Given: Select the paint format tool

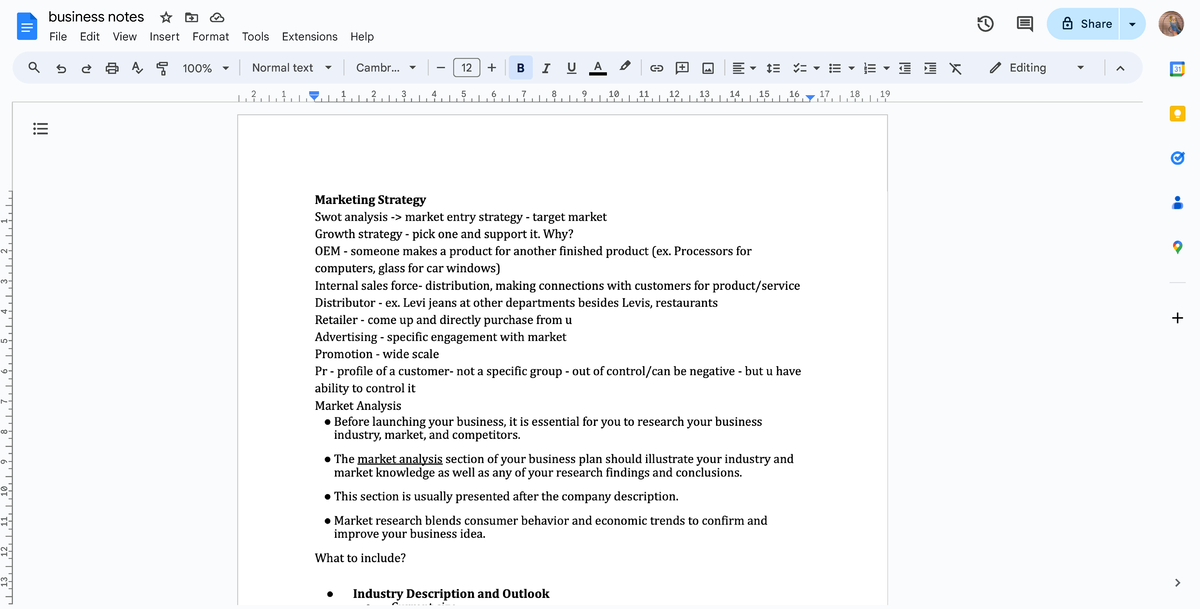Looking at the screenshot, I should [x=160, y=67].
